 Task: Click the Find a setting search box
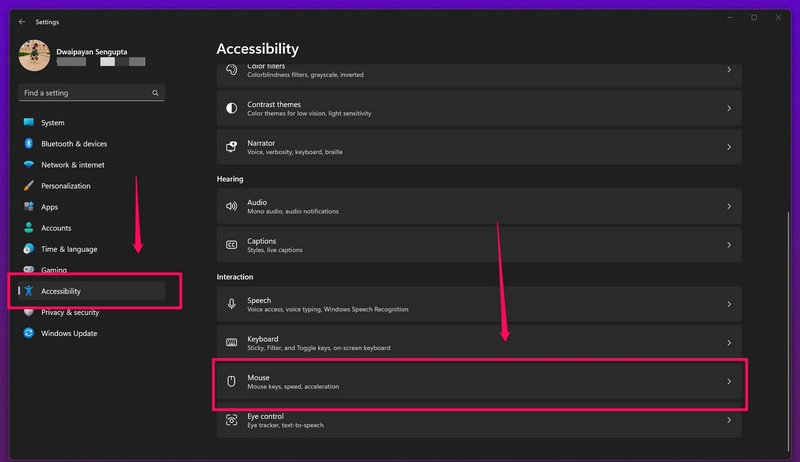(85, 93)
